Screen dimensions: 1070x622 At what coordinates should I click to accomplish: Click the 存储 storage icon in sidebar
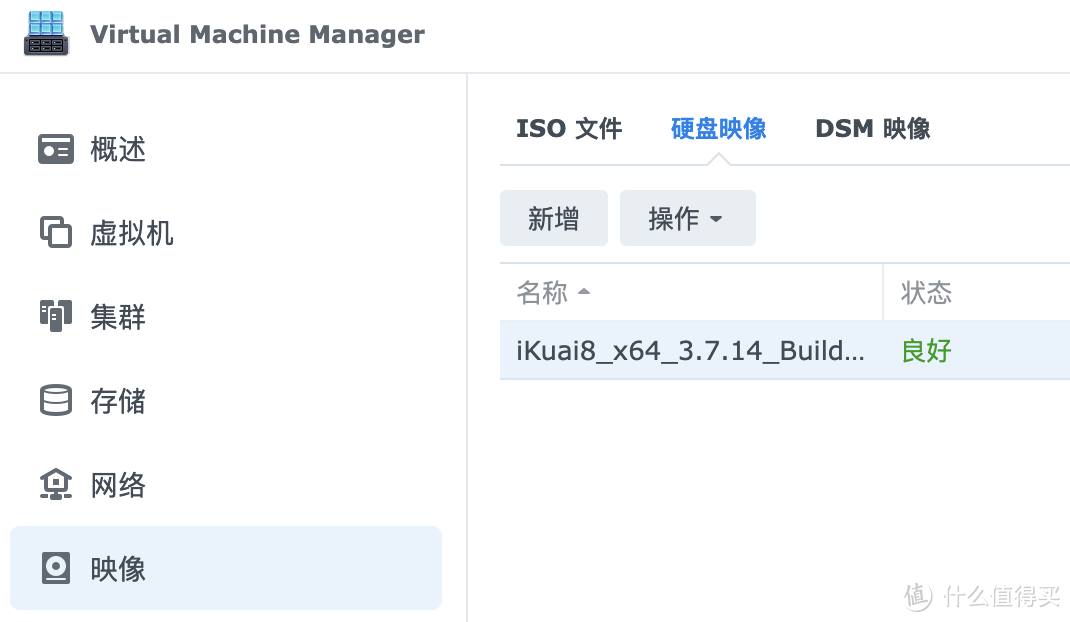pos(56,401)
